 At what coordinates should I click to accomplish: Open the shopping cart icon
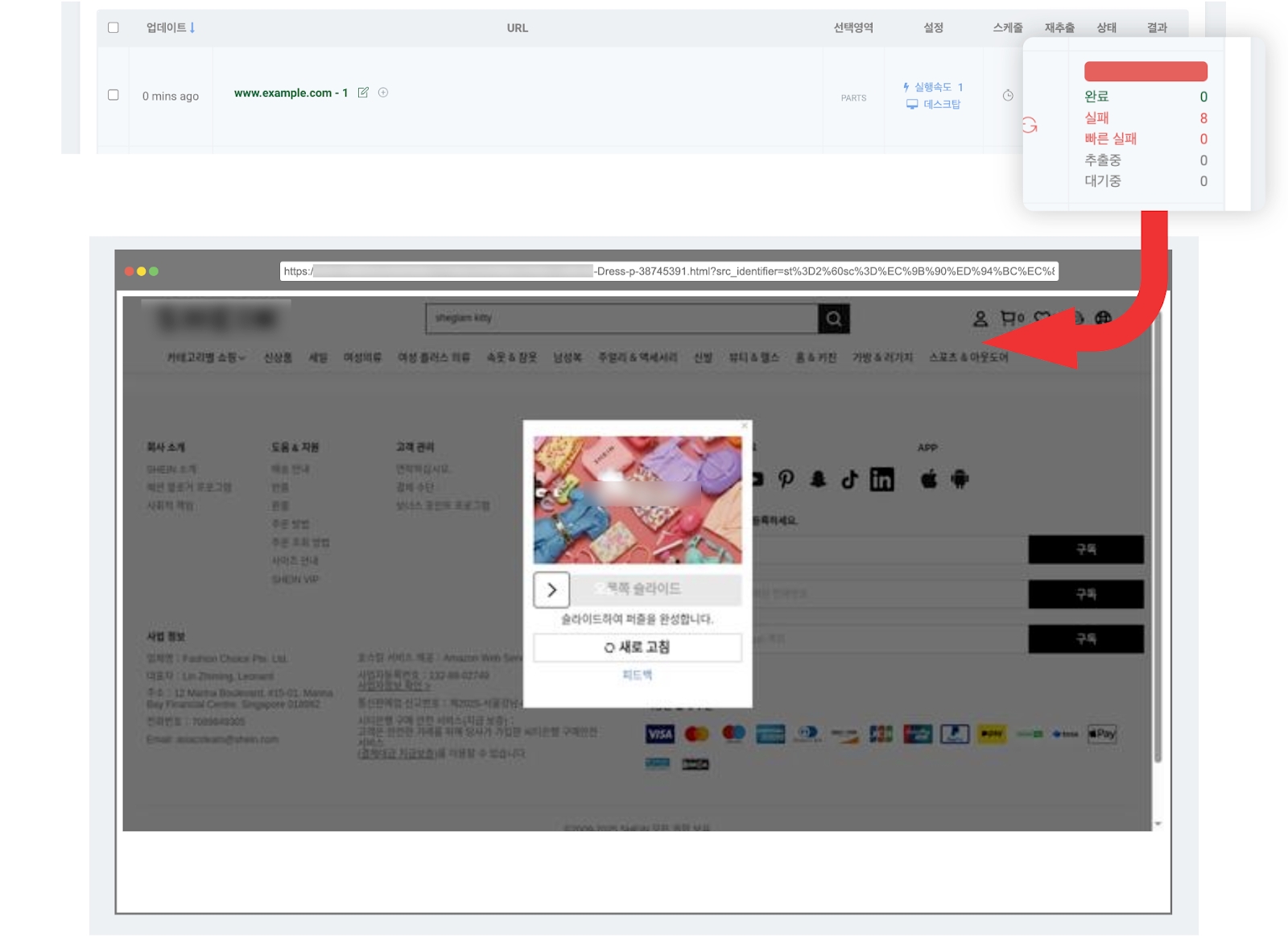point(1008,318)
